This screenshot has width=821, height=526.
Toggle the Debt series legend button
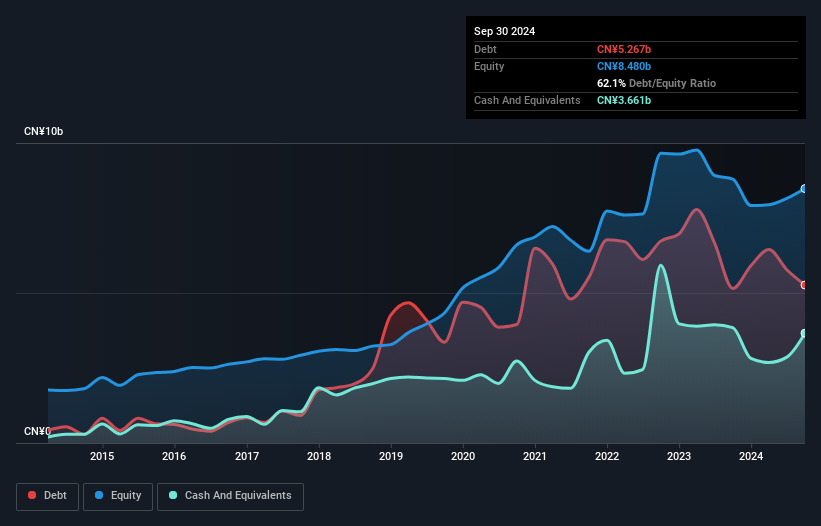[48, 496]
